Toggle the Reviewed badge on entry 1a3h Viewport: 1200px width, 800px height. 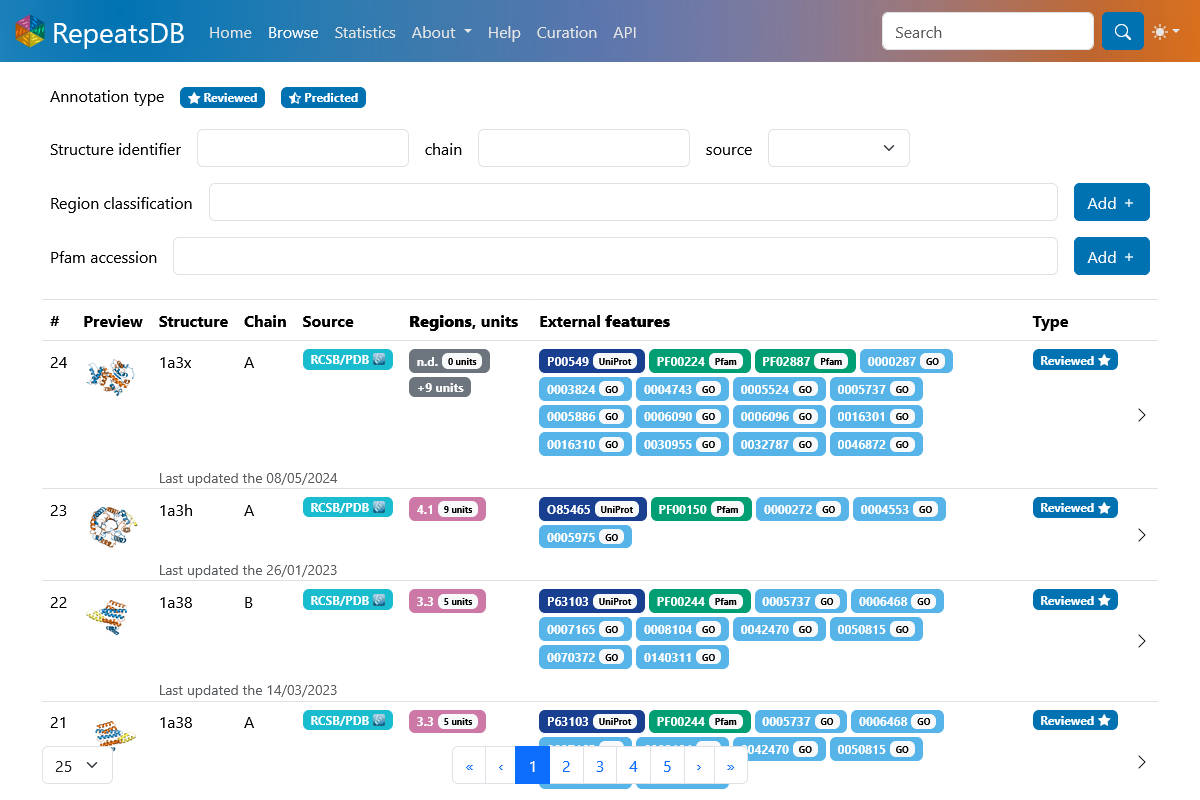click(1075, 507)
